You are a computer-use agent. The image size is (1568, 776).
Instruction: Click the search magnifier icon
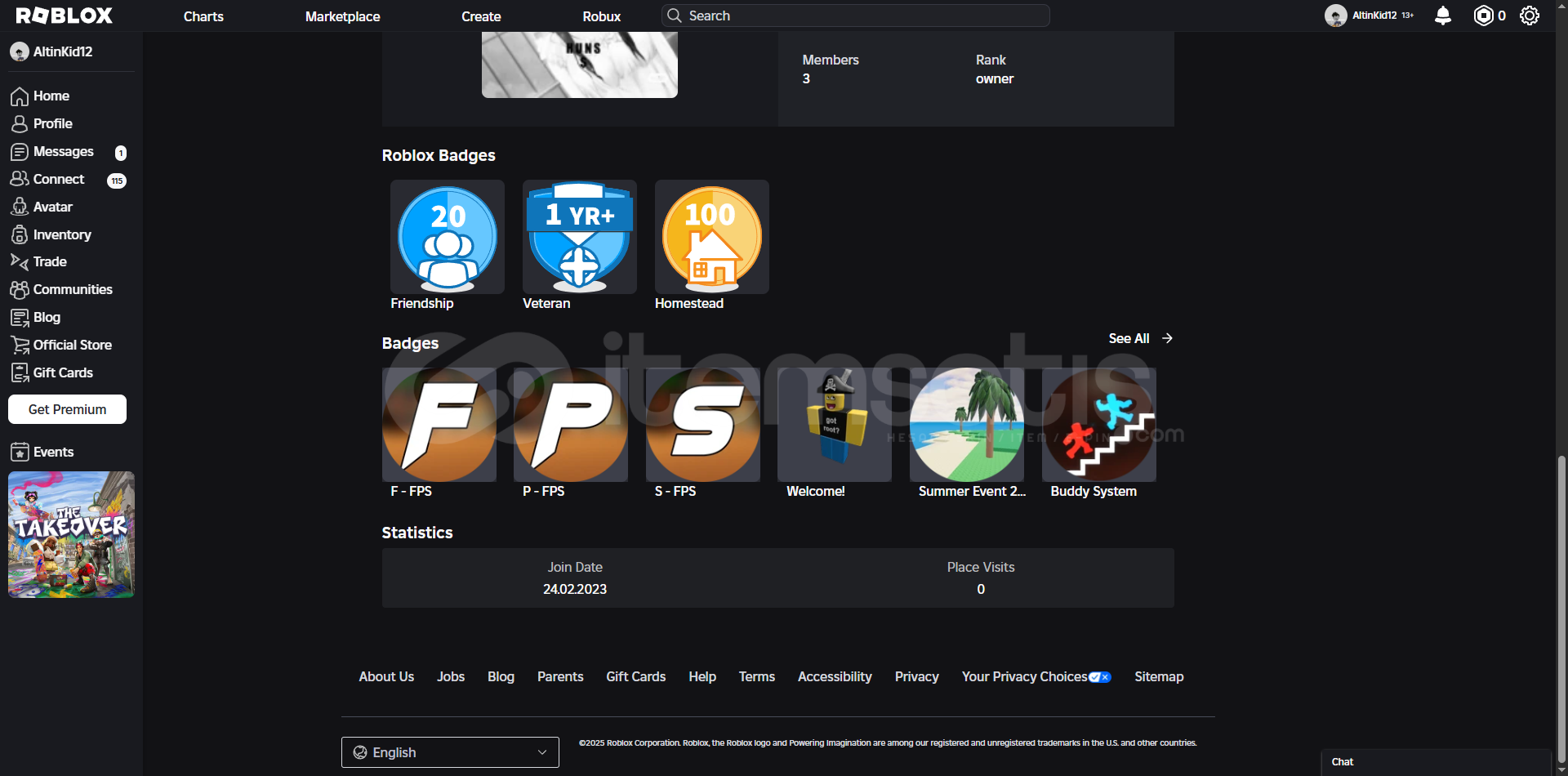pyautogui.click(x=675, y=16)
